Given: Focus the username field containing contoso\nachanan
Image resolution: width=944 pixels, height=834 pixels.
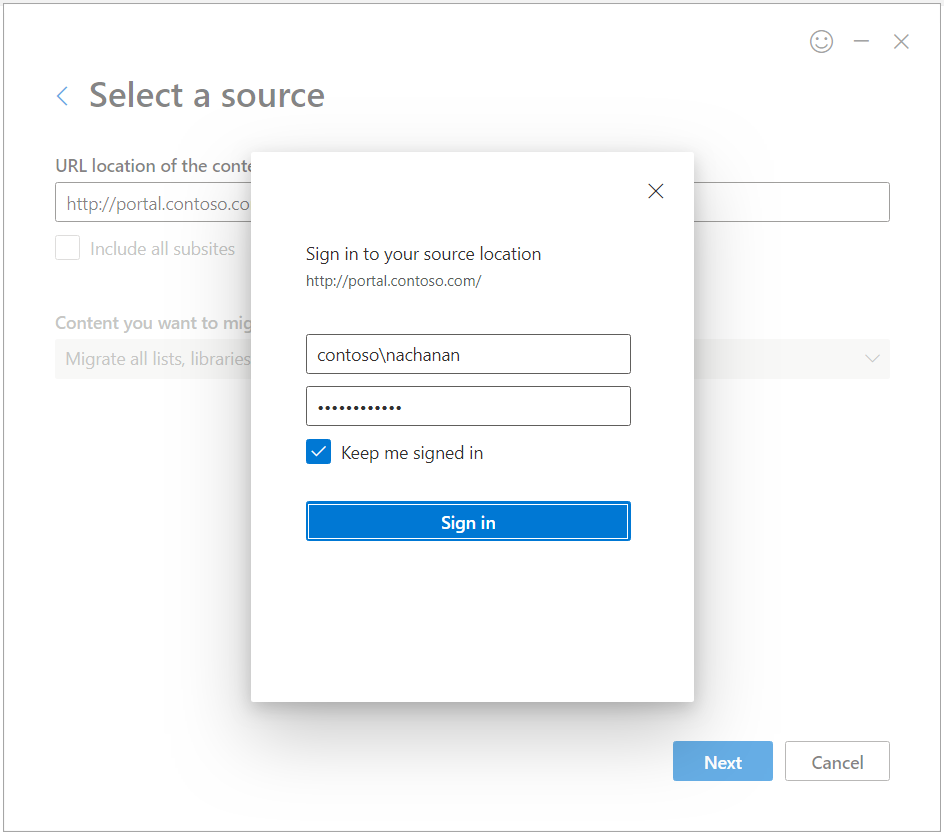Looking at the screenshot, I should (x=468, y=354).
